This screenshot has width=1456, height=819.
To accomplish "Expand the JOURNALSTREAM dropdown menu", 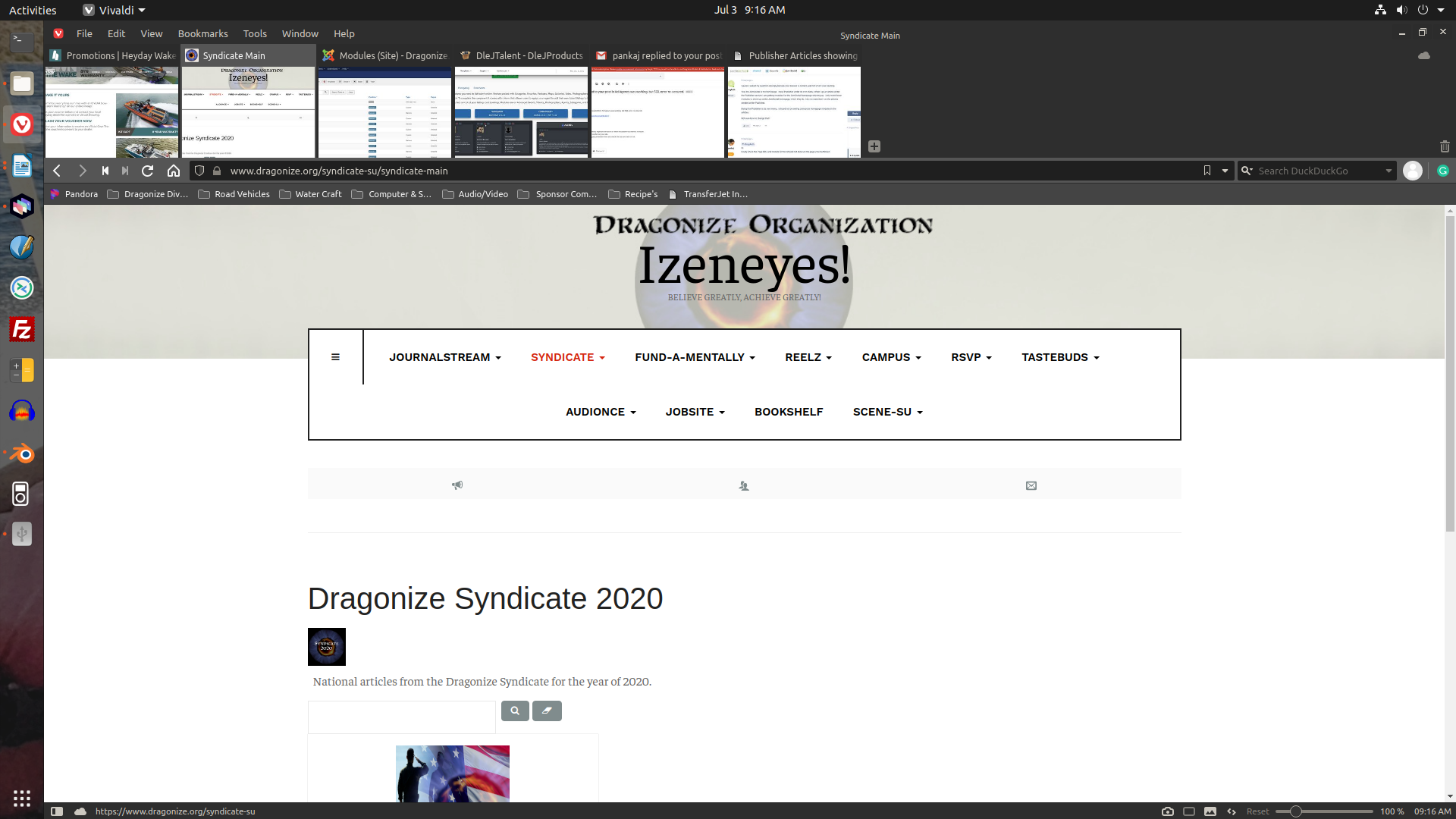I will [444, 357].
